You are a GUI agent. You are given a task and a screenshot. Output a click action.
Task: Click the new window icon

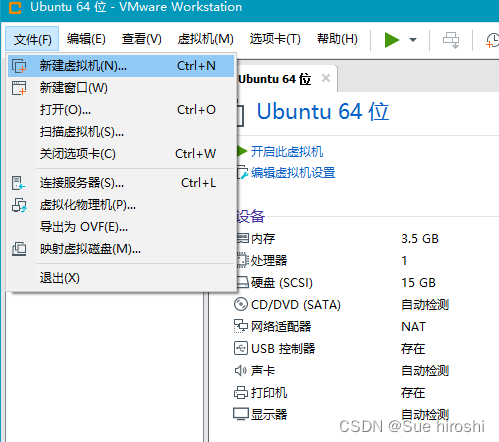click(19, 88)
